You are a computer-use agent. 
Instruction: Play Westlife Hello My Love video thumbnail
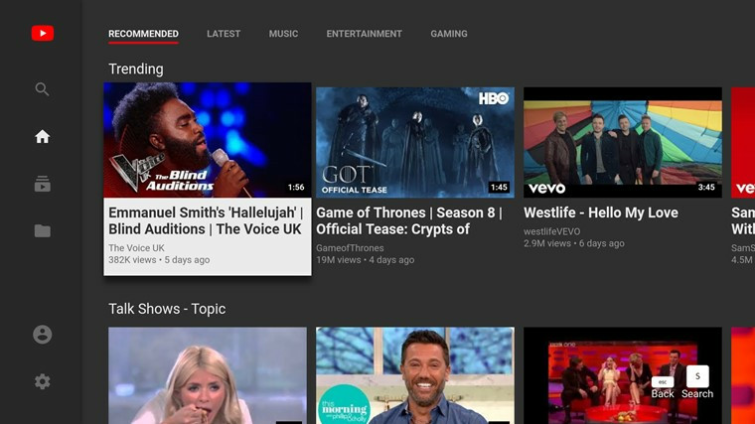click(x=623, y=142)
